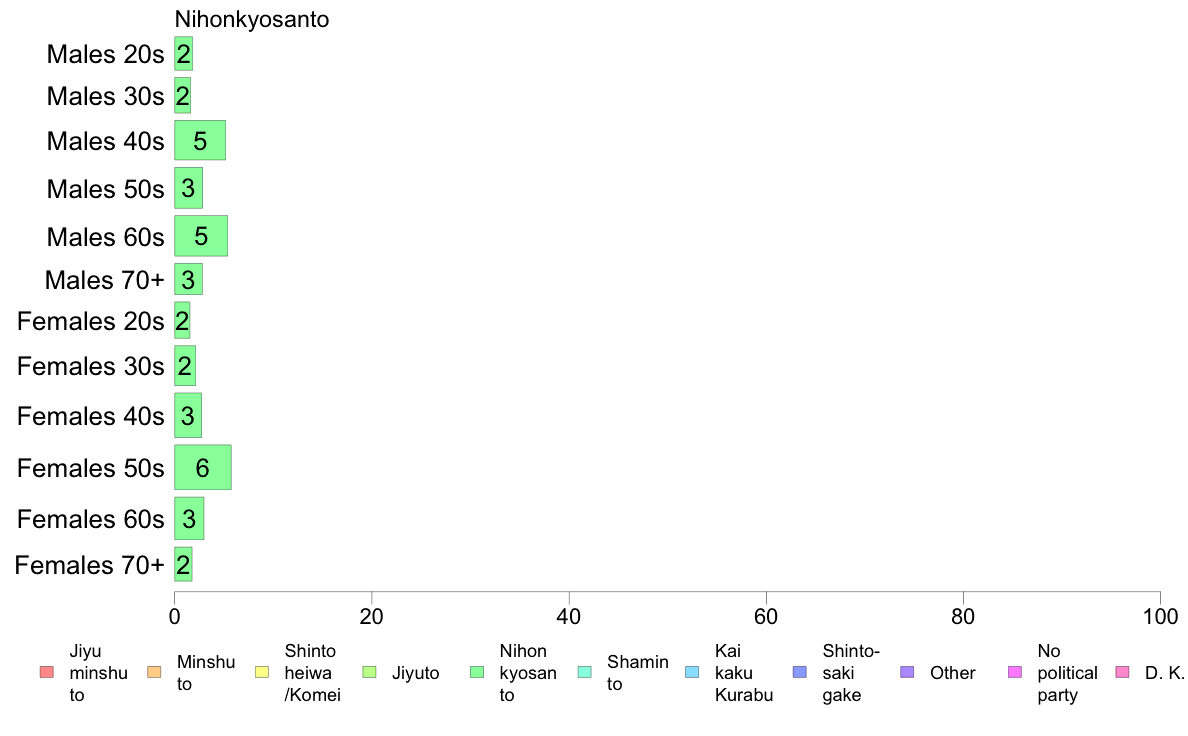Click the Males 50s axis label
1188x736 pixels.
[105, 189]
